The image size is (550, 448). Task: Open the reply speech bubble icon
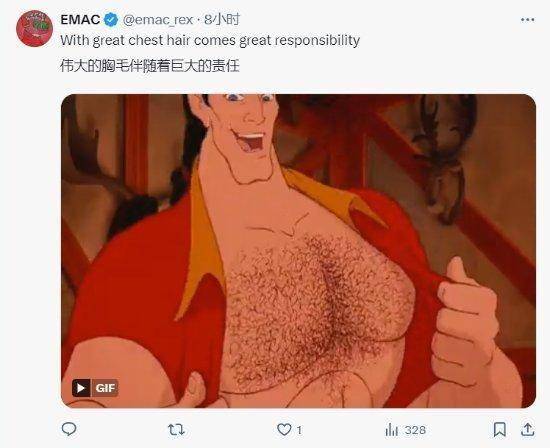click(x=69, y=429)
